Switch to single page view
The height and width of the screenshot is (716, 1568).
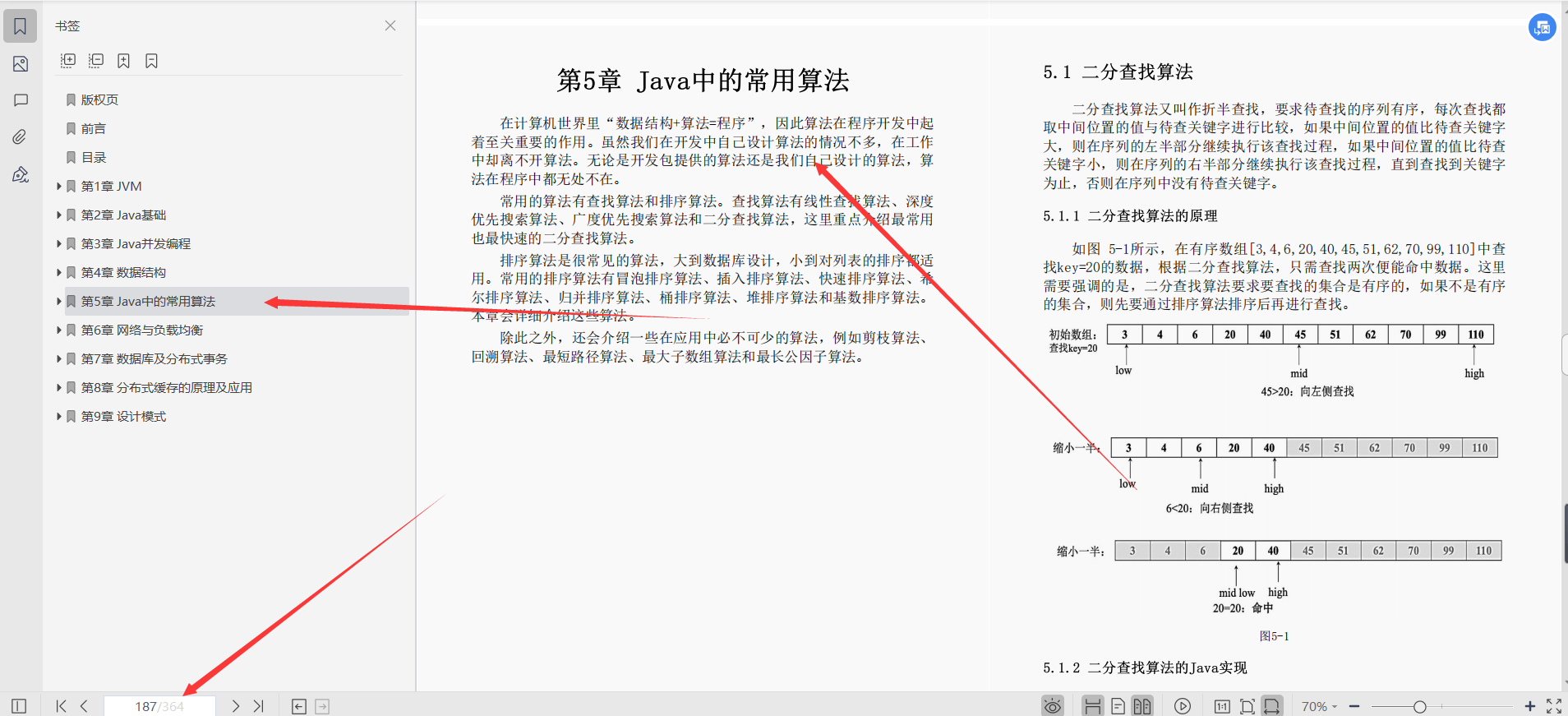1118,706
